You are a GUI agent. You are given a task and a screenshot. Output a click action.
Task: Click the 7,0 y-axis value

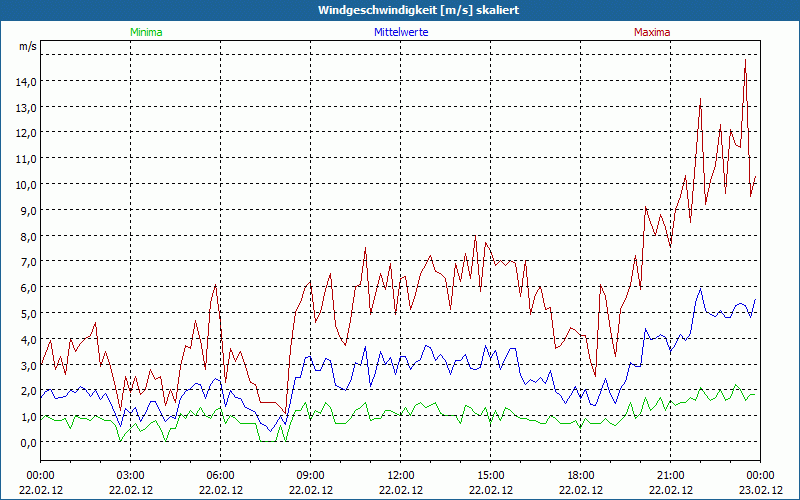29,262
